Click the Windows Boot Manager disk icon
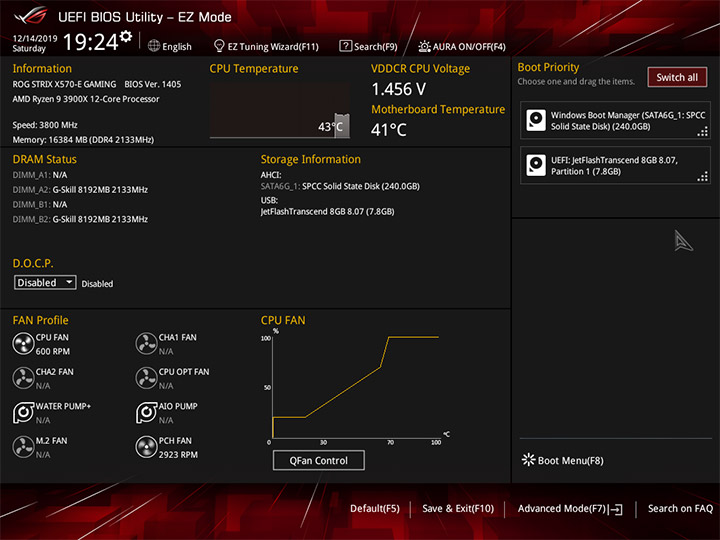720x540 pixels. pos(536,120)
